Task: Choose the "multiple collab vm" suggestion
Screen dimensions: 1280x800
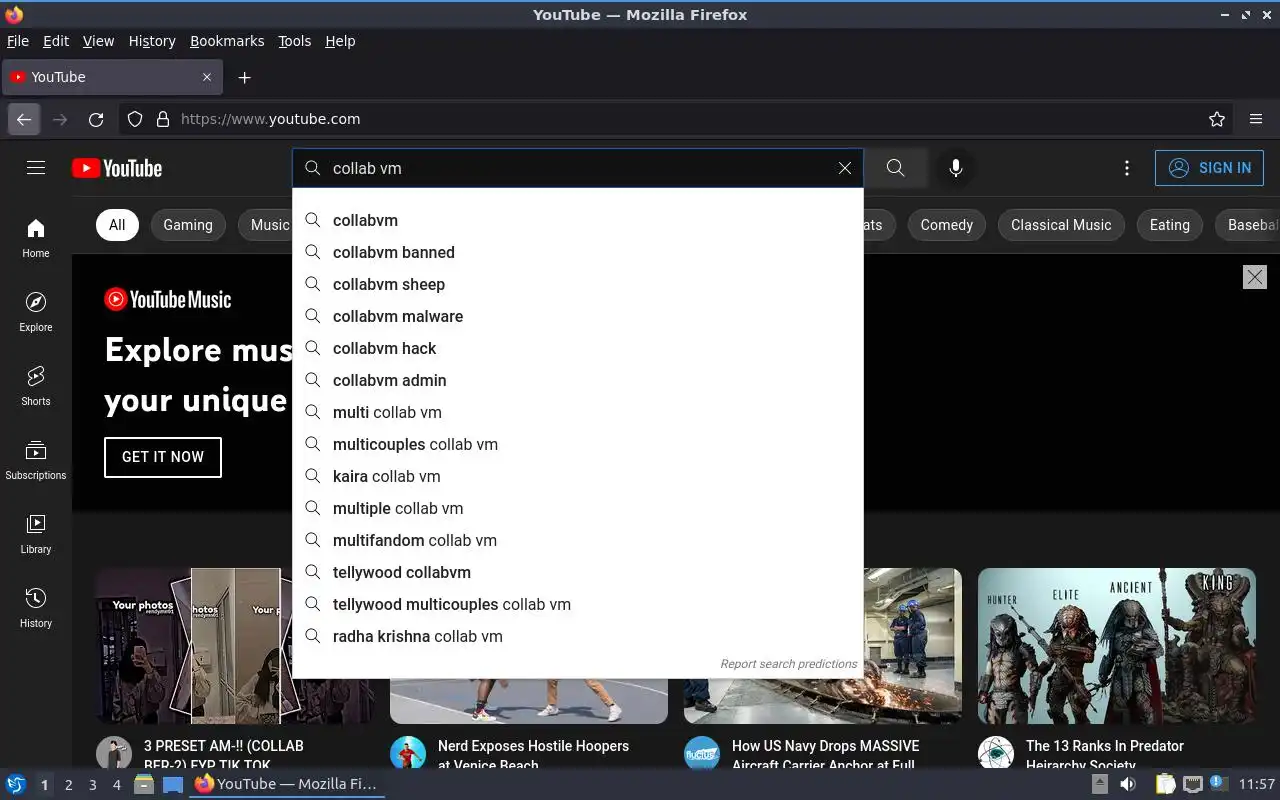Action: tap(578, 508)
